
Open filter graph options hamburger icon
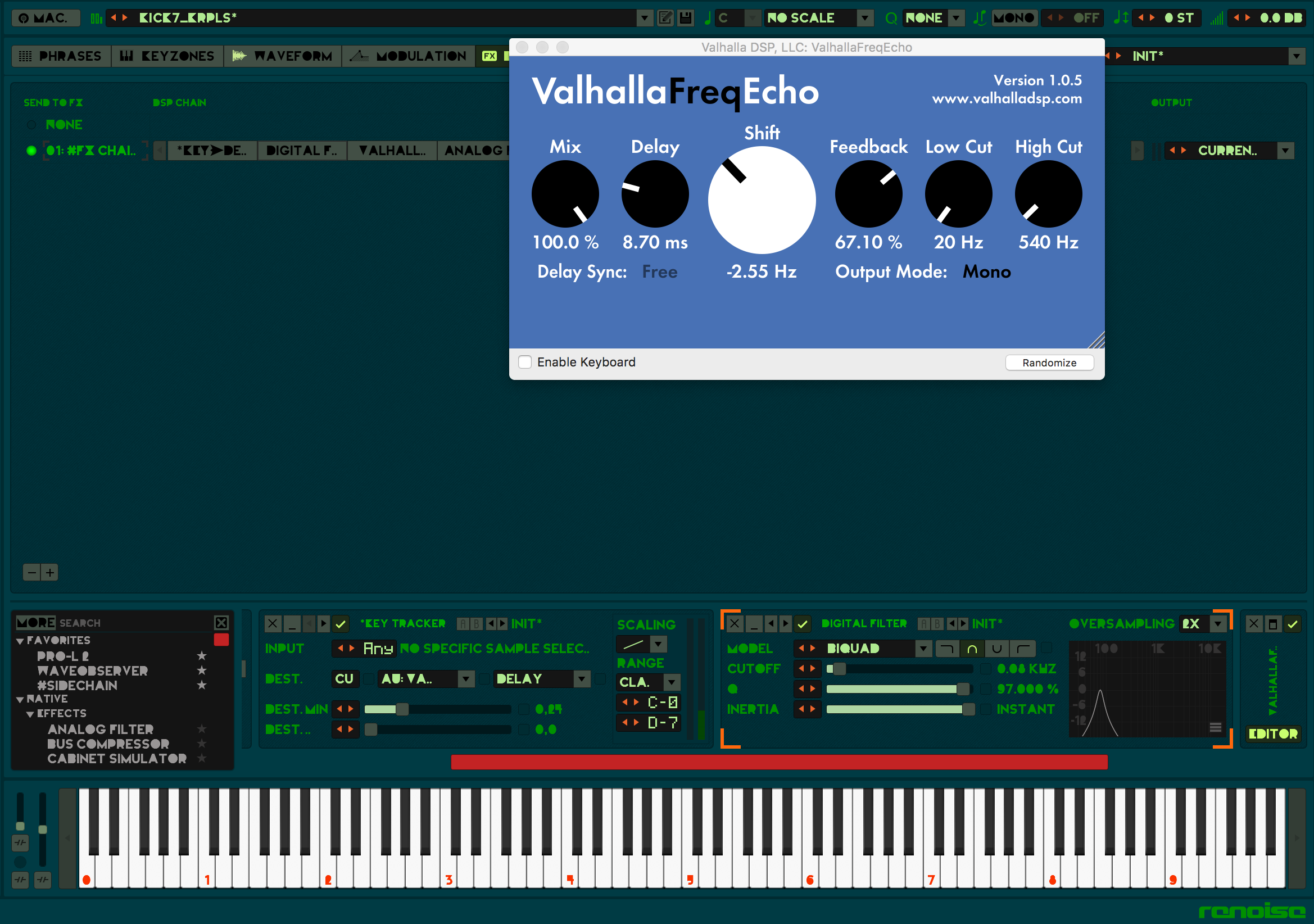pyautogui.click(x=1216, y=727)
